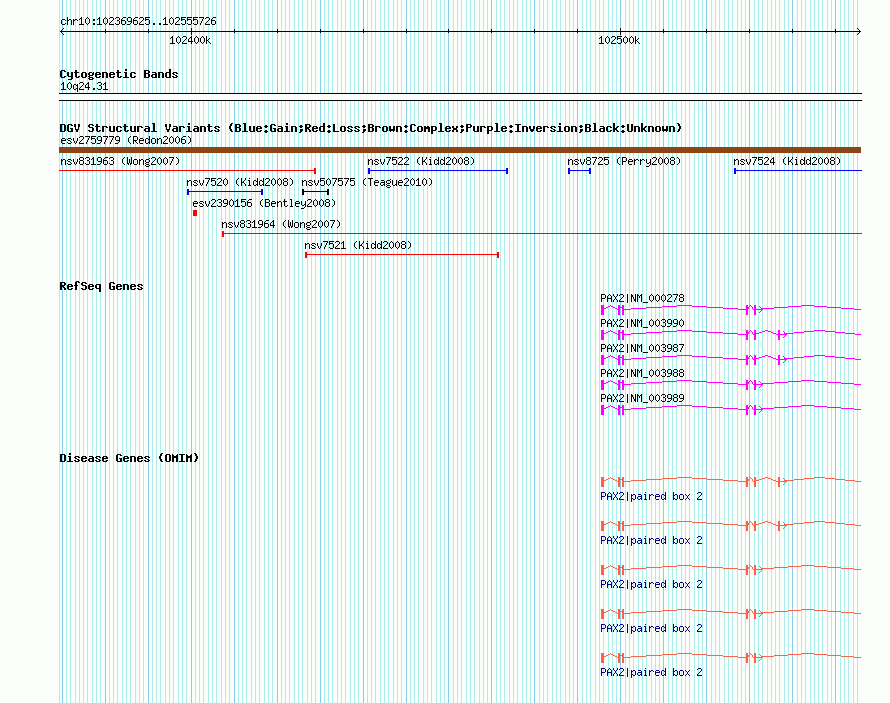Click the PAX2|NM_003988 transcript label

coord(642,373)
